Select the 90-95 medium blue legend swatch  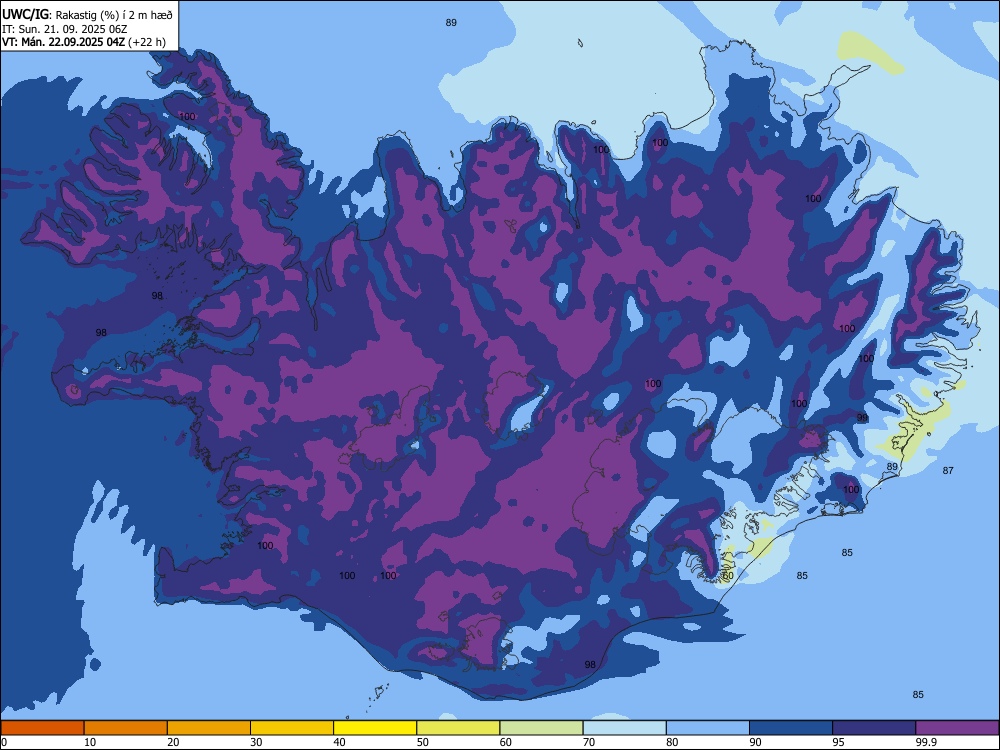click(x=791, y=728)
